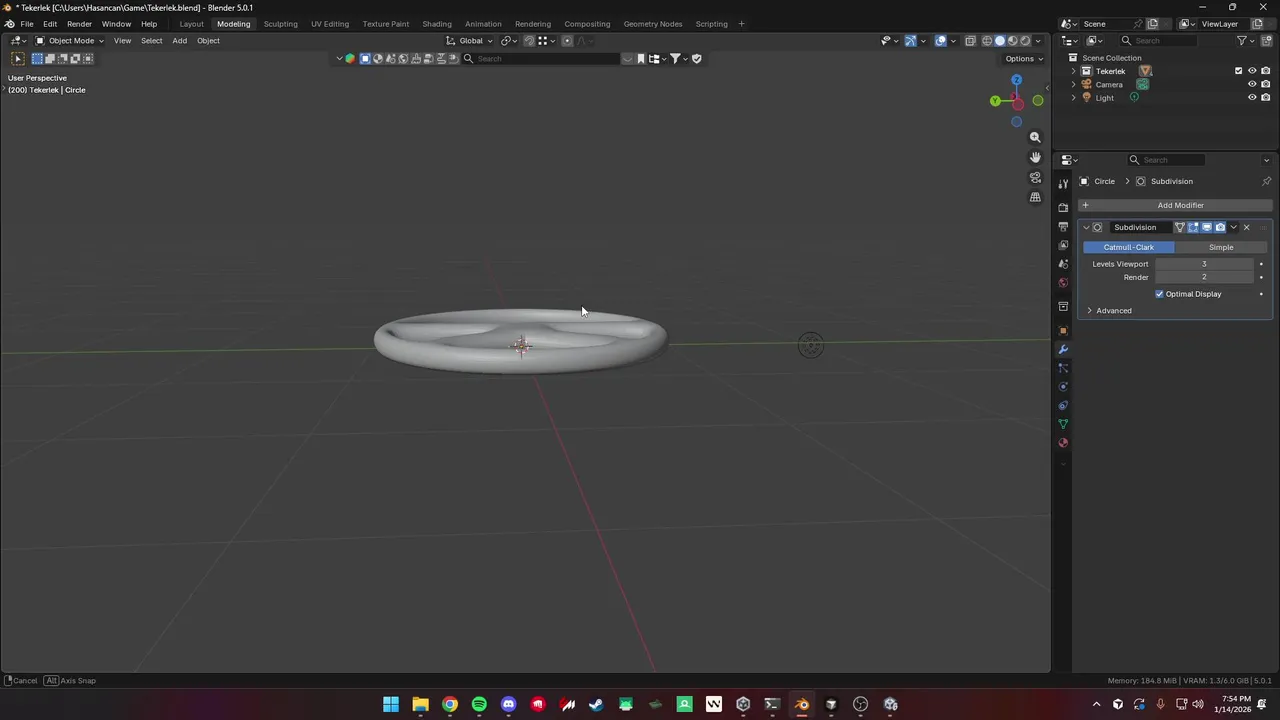This screenshot has height=720, width=1280.
Task: Open the Material properties tab
Action: (1063, 443)
